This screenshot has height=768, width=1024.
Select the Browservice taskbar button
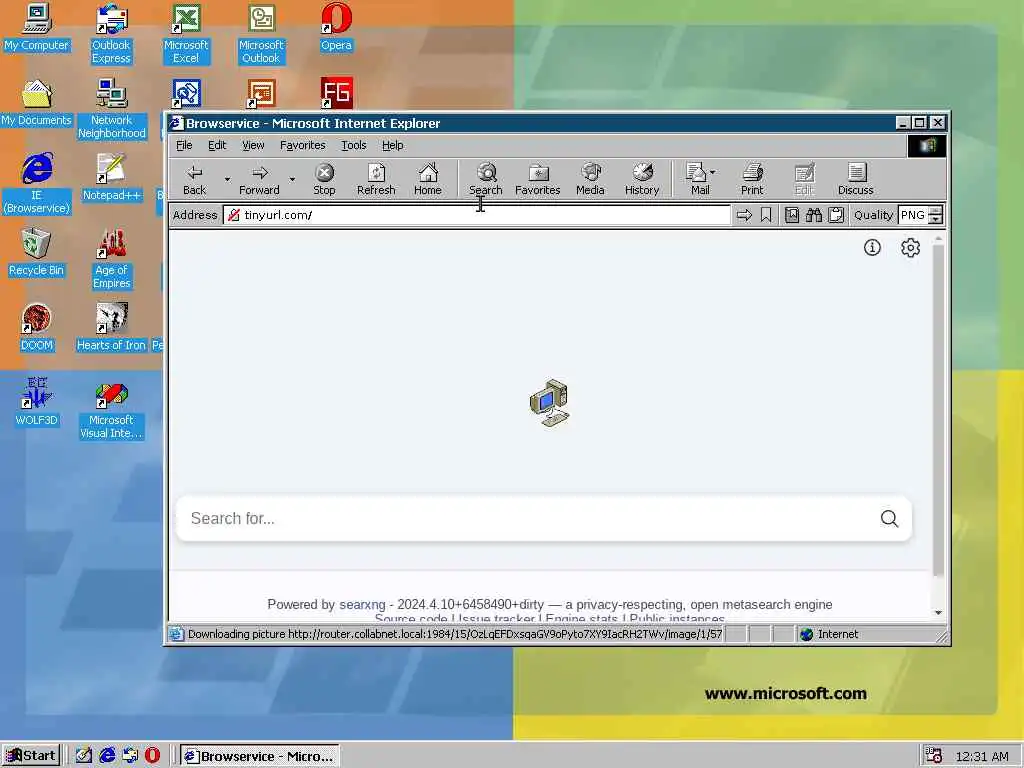tap(259, 756)
